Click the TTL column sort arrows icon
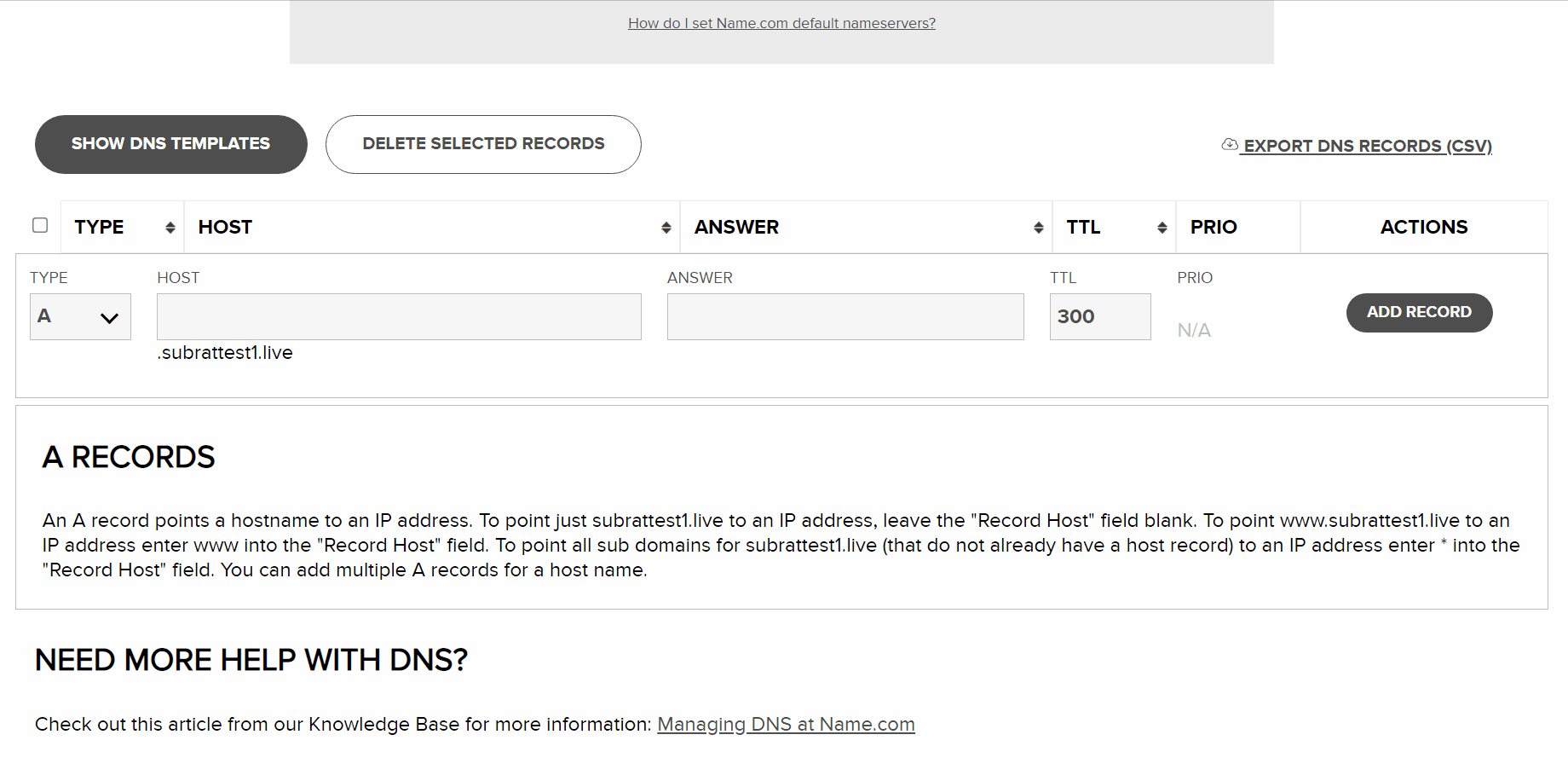The width and height of the screenshot is (1568, 775). point(1162,228)
